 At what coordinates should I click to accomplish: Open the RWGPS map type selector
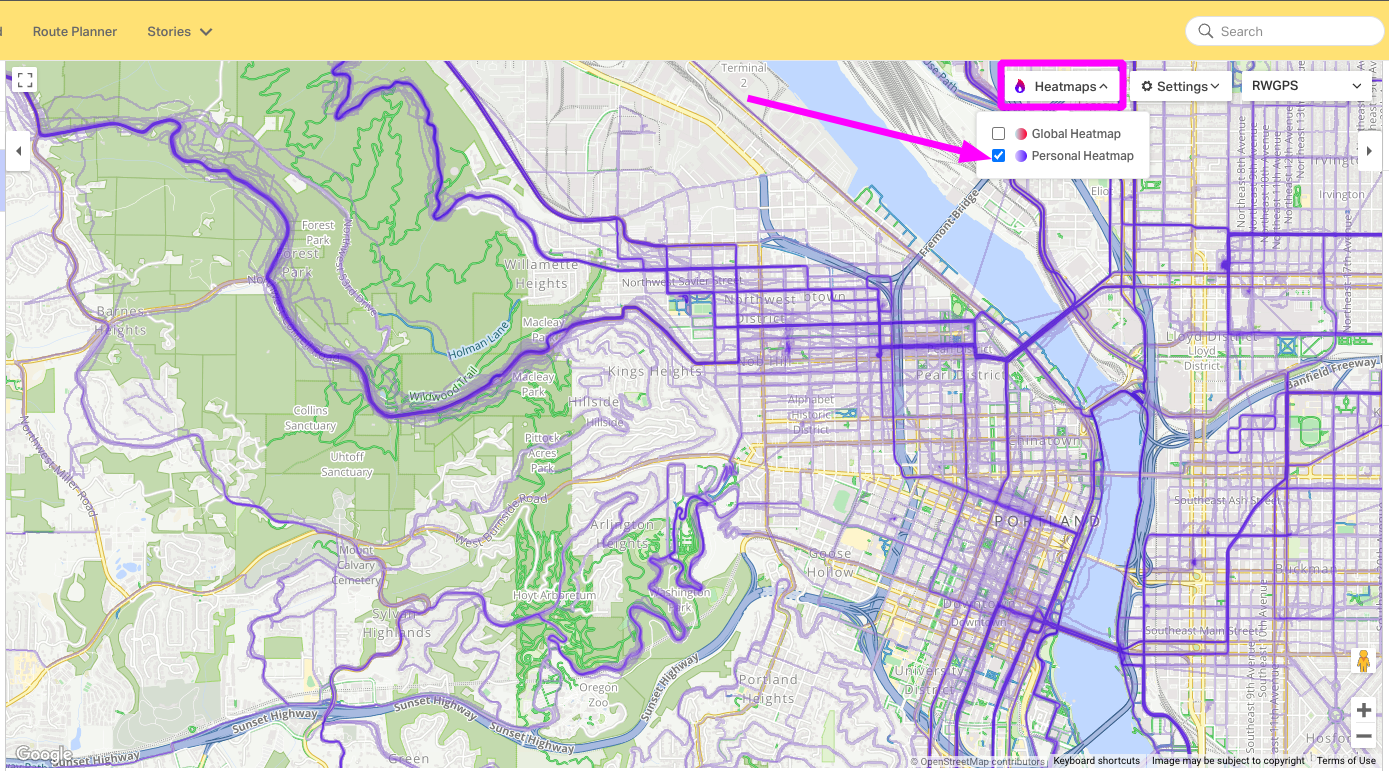1306,86
